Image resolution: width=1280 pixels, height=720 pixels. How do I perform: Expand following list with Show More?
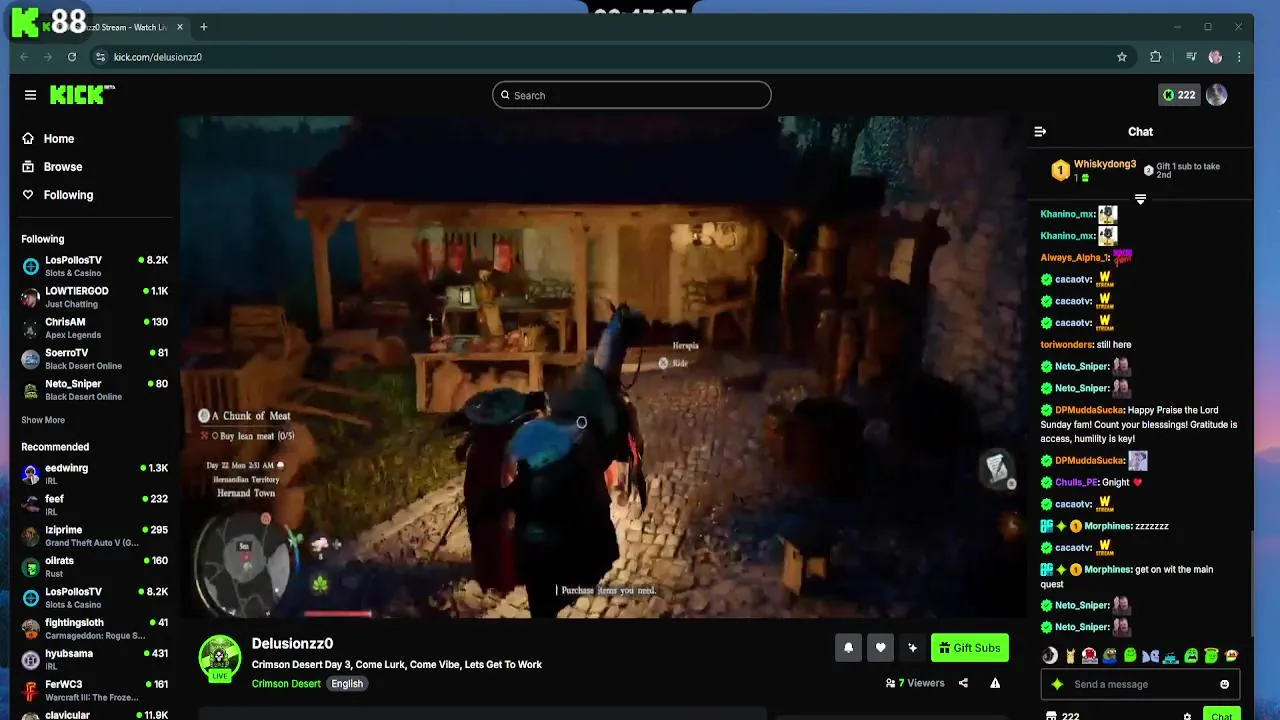pyautogui.click(x=43, y=420)
